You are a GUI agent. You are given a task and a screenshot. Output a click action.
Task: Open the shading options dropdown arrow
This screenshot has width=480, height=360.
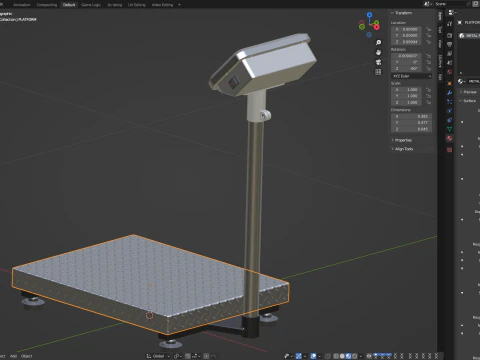[361, 356]
